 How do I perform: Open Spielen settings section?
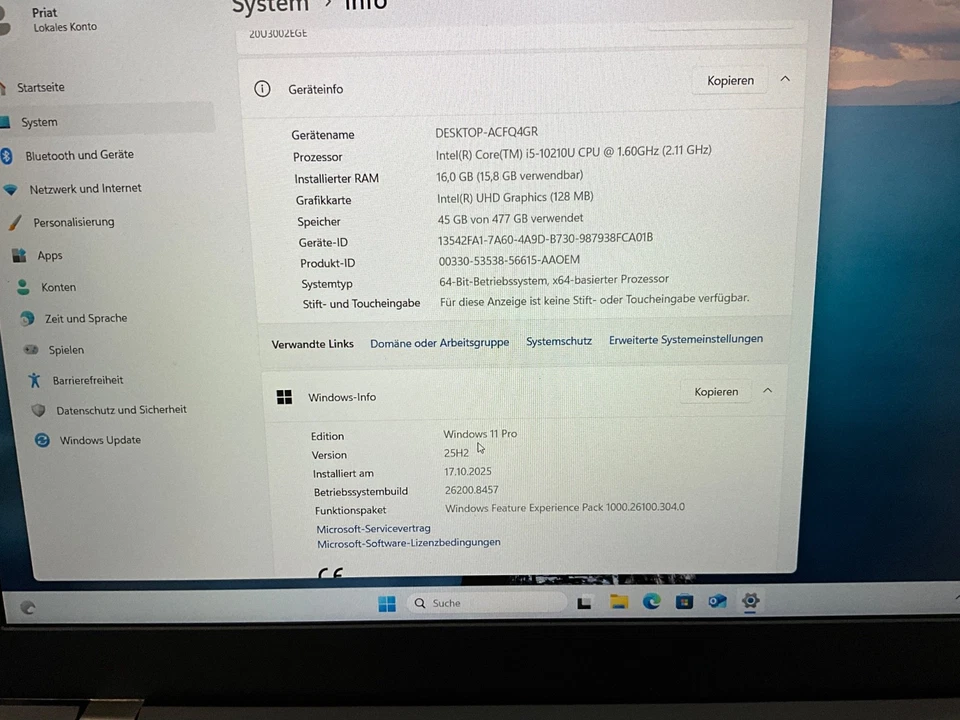coord(66,350)
